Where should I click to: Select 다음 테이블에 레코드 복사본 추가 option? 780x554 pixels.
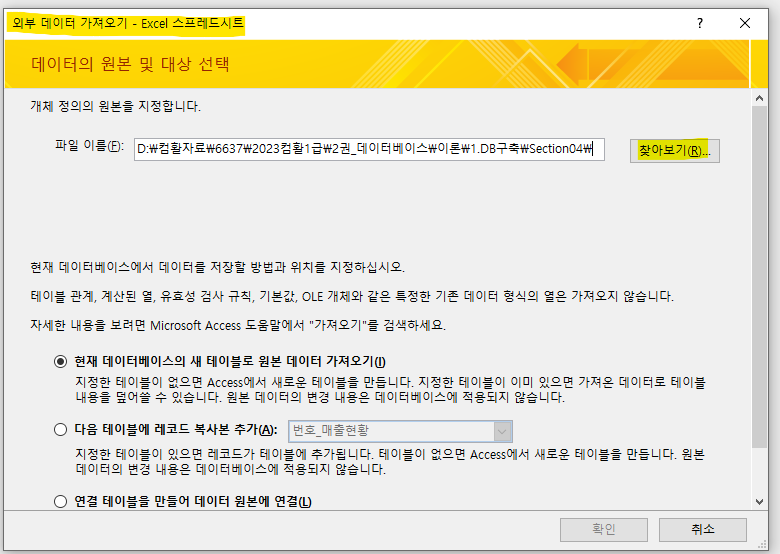click(60, 429)
